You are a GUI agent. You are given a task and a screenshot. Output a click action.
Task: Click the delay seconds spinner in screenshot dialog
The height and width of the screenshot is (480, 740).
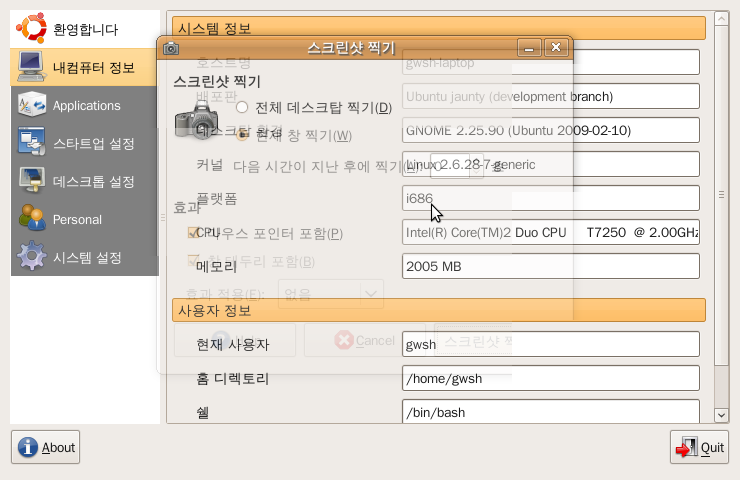457,166
